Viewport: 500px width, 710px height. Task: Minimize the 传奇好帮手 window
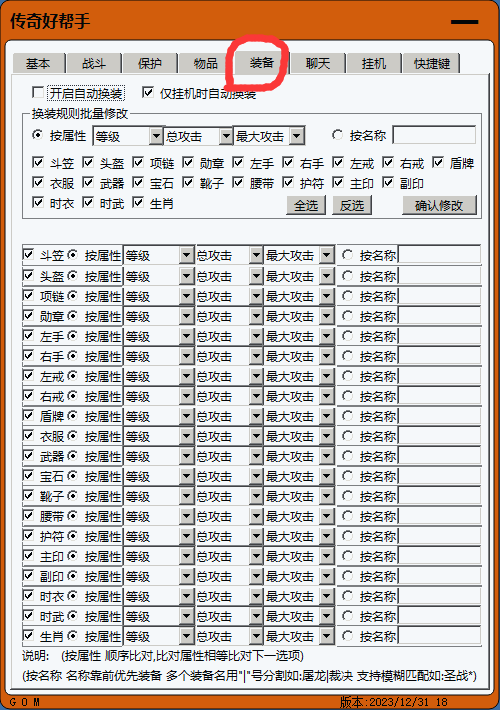coord(464,22)
